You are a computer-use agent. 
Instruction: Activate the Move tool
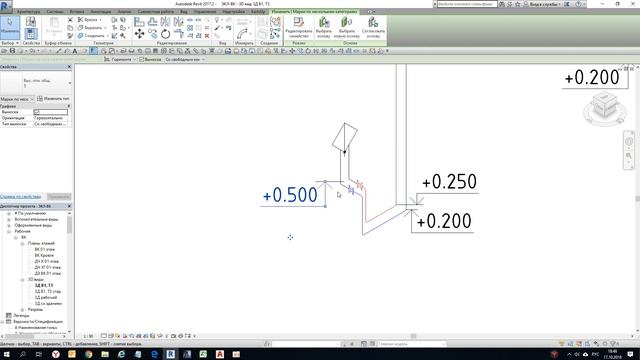(x=139, y=34)
